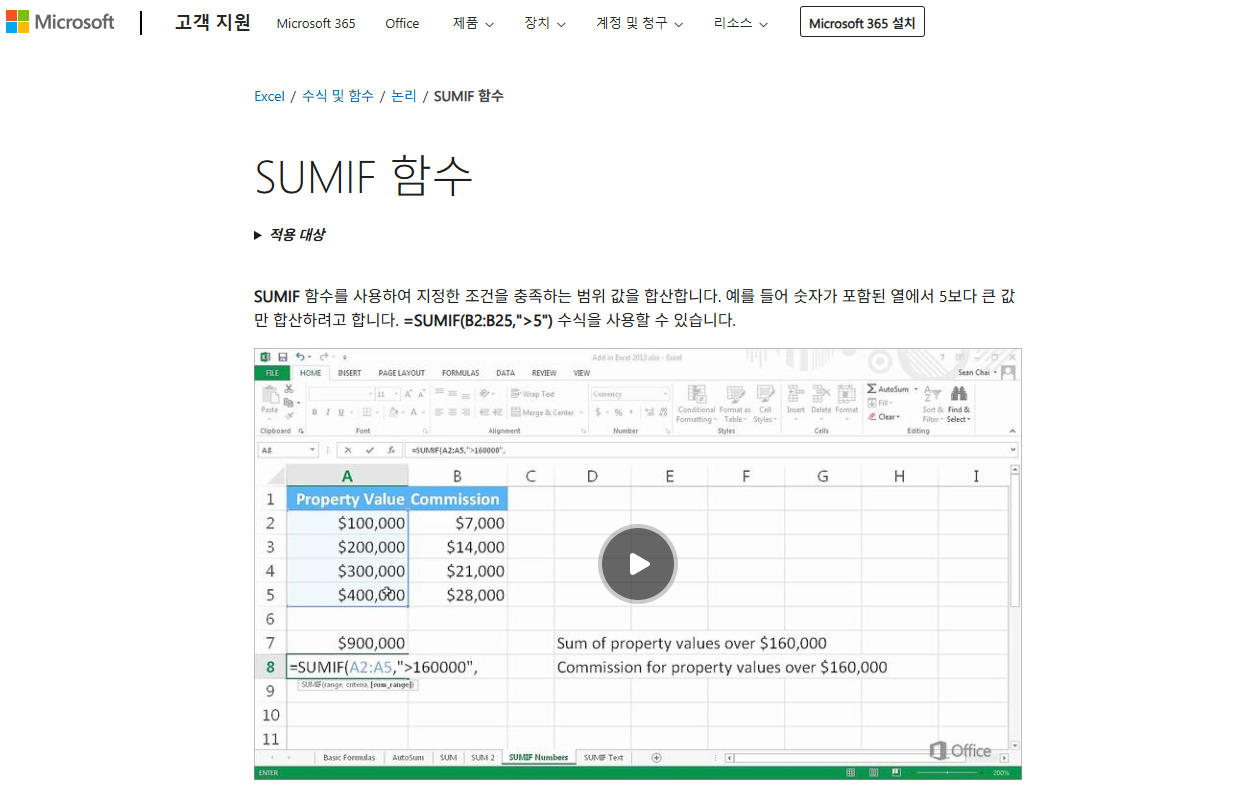Open the 장치 dropdown menu
This screenshot has width=1253, height=791.
(545, 23)
